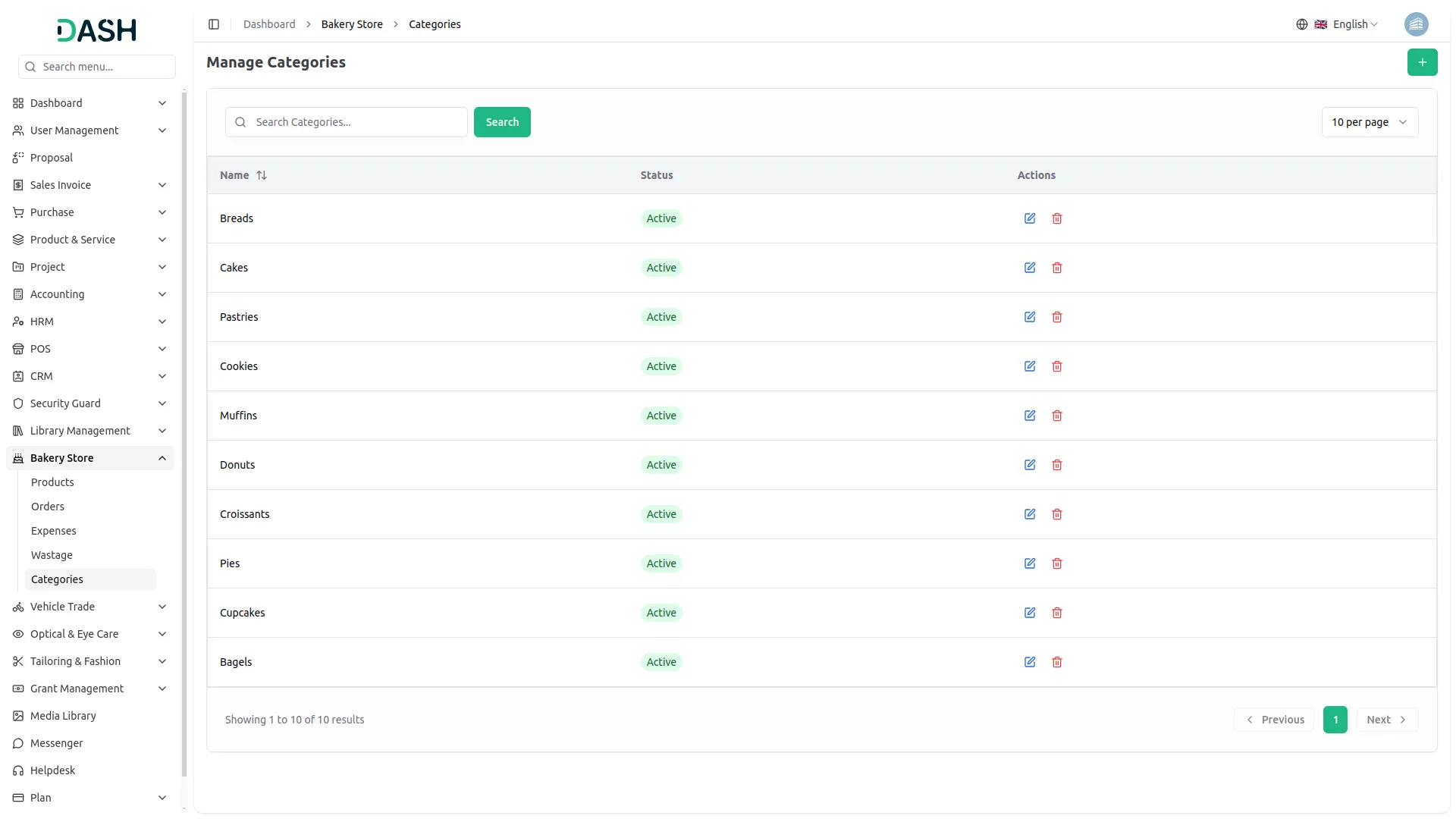1456x819 pixels.
Task: Click the edit icon for Croissants row
Action: [1030, 514]
